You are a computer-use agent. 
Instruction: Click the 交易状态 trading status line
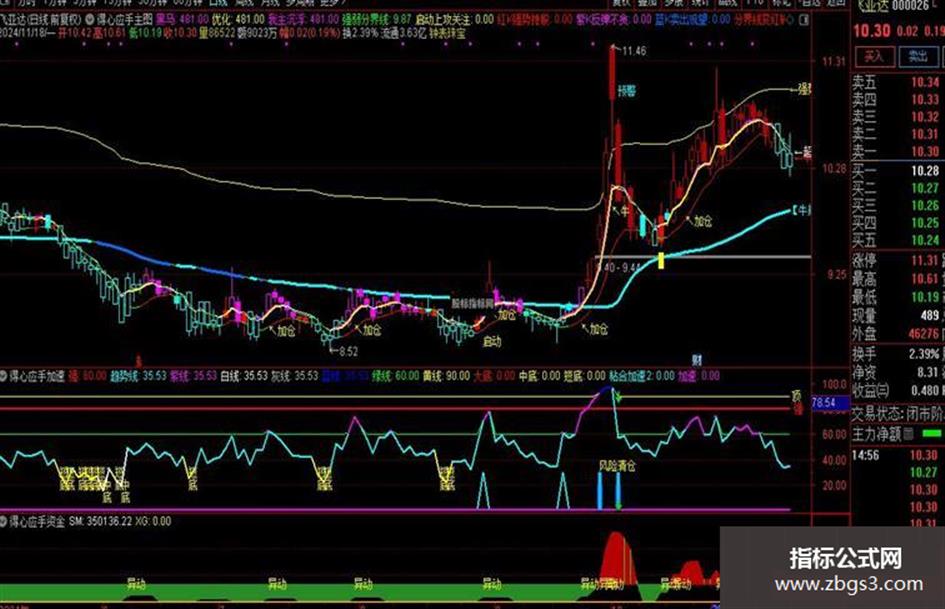(x=897, y=414)
